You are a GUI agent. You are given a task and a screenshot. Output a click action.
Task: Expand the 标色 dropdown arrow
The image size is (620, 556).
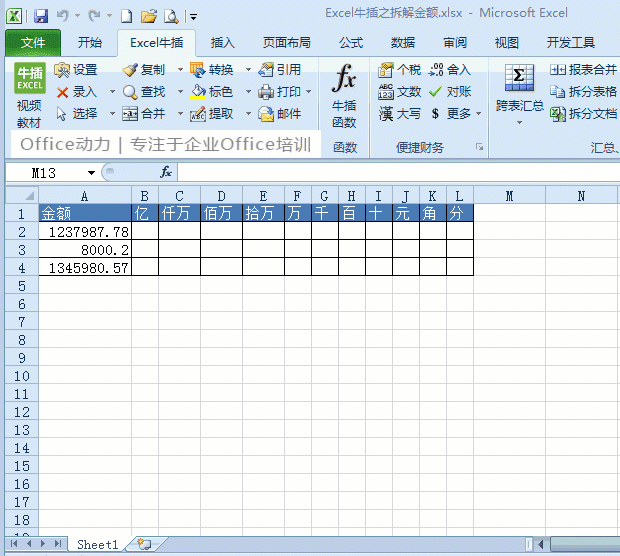248,92
